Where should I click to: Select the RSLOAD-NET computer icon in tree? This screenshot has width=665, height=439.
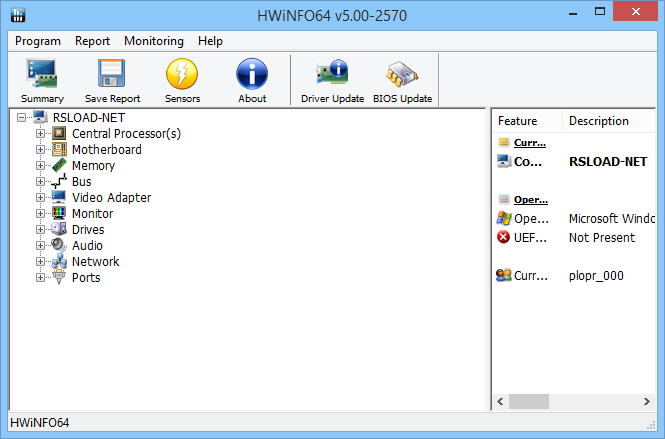pyautogui.click(x=40, y=117)
